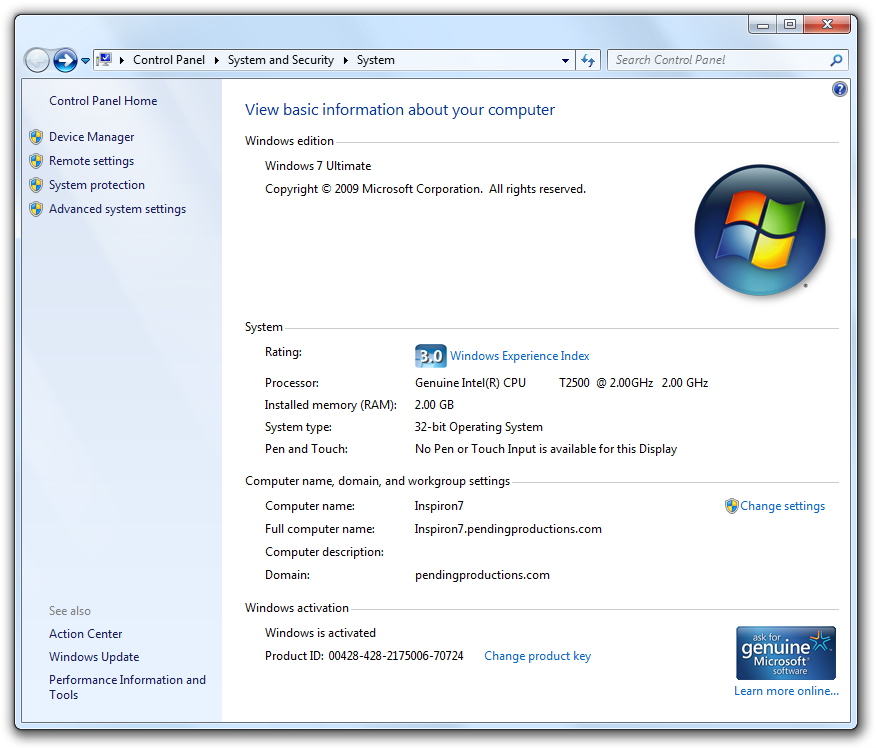The image size is (876, 748).
Task: Click the full name Inspiron7.pendingproductions.com
Action: (508, 529)
